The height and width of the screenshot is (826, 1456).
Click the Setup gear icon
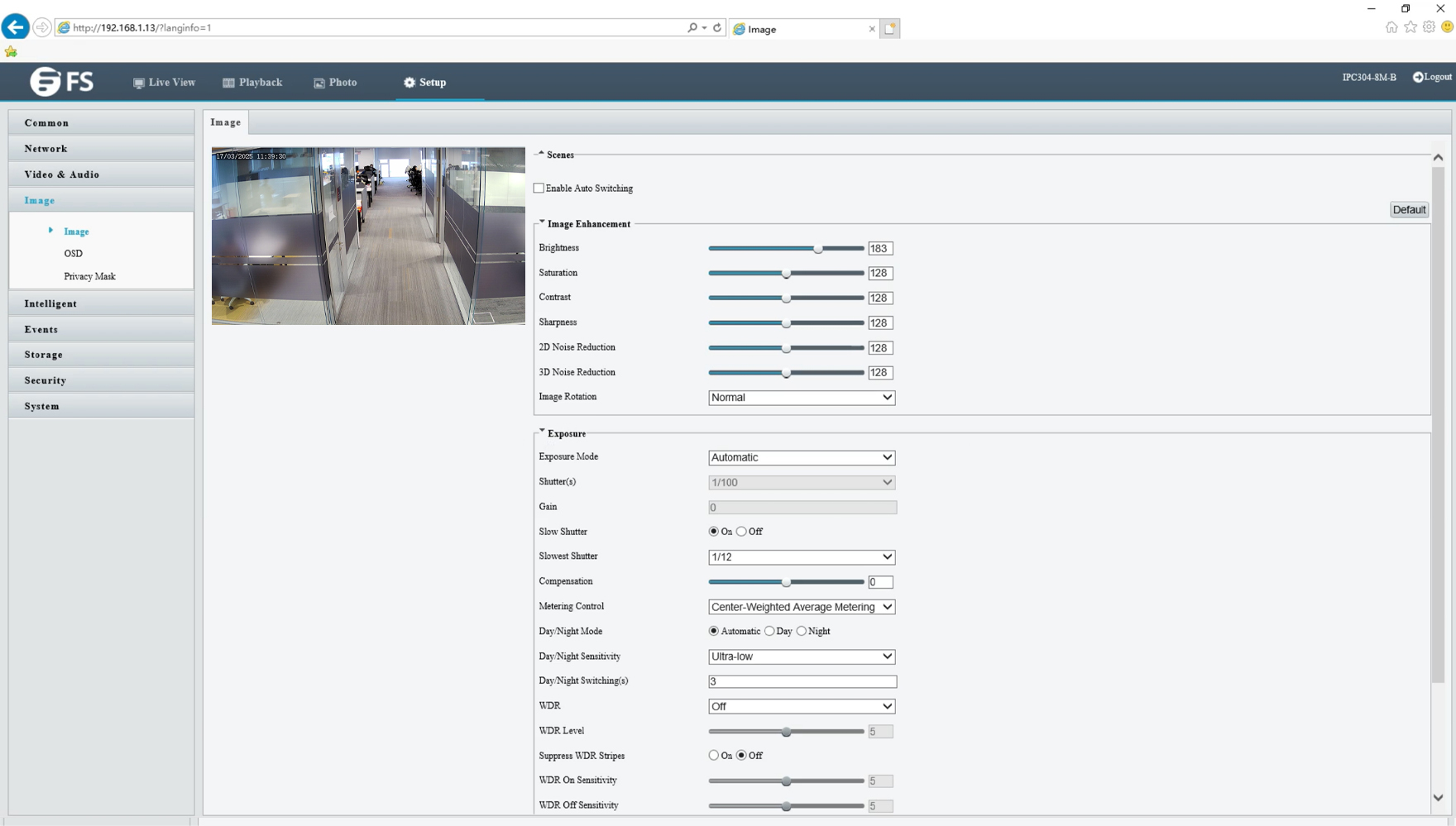tap(409, 82)
